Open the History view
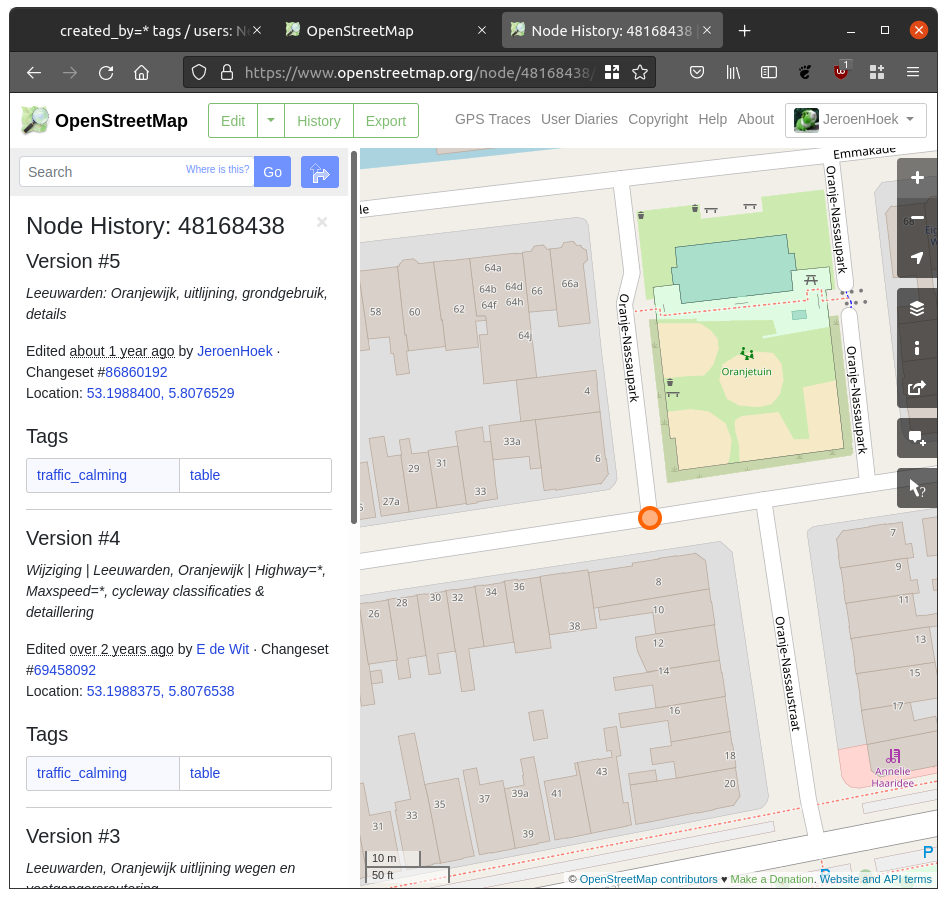This screenshot has height=898, width=947. [x=319, y=120]
